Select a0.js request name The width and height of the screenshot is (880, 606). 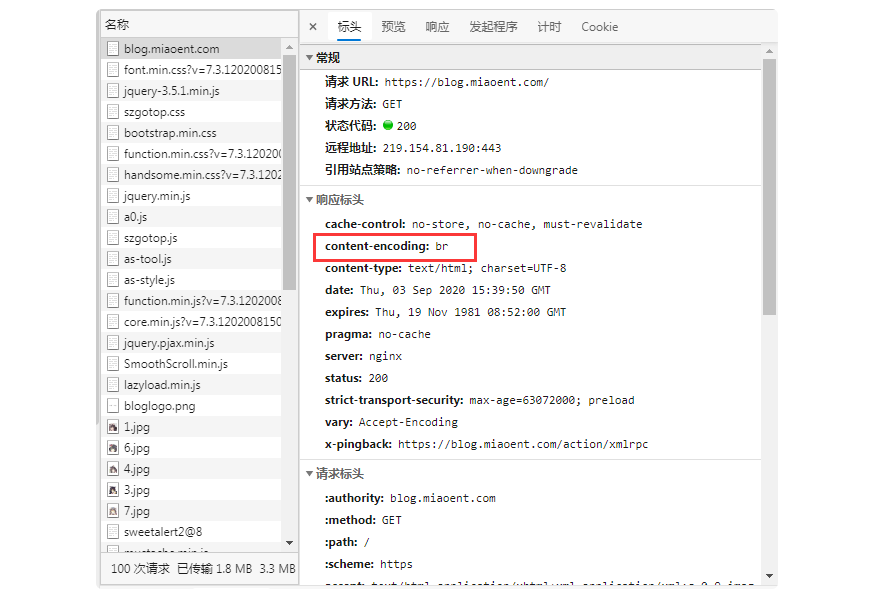[x=135, y=217]
